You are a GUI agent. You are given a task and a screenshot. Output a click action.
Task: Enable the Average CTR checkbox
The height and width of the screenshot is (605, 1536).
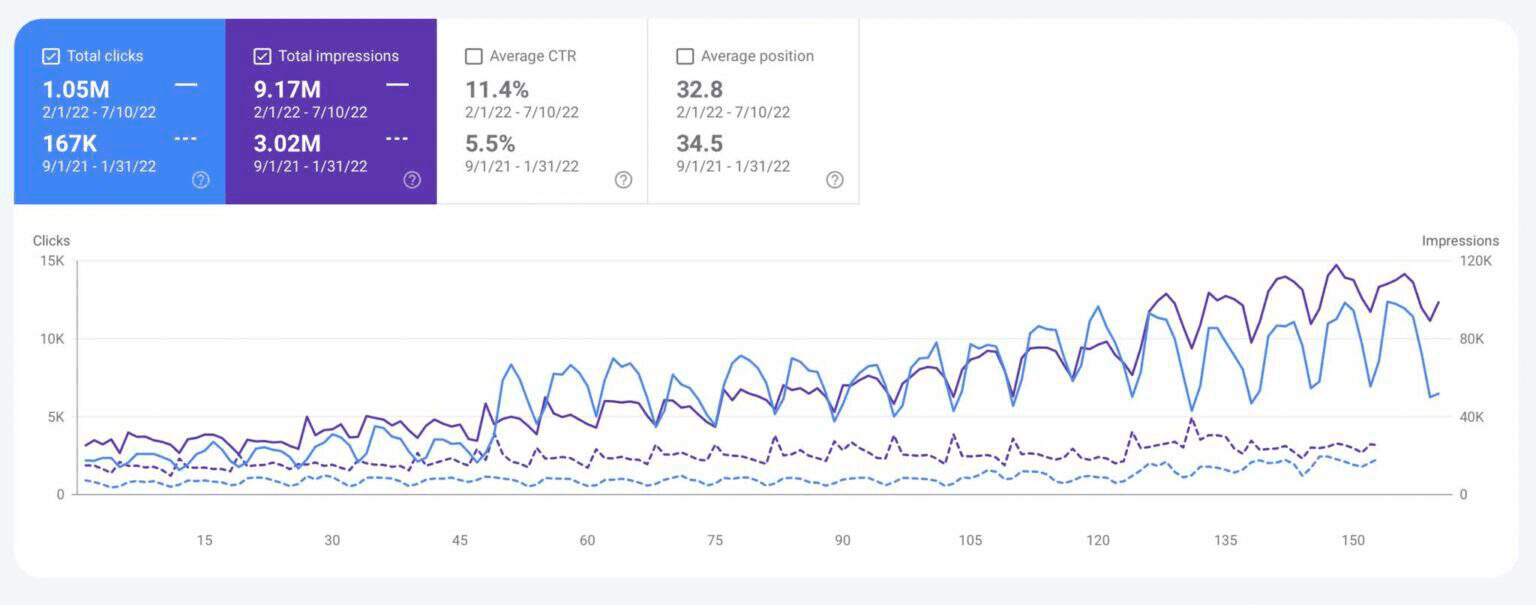coord(473,56)
